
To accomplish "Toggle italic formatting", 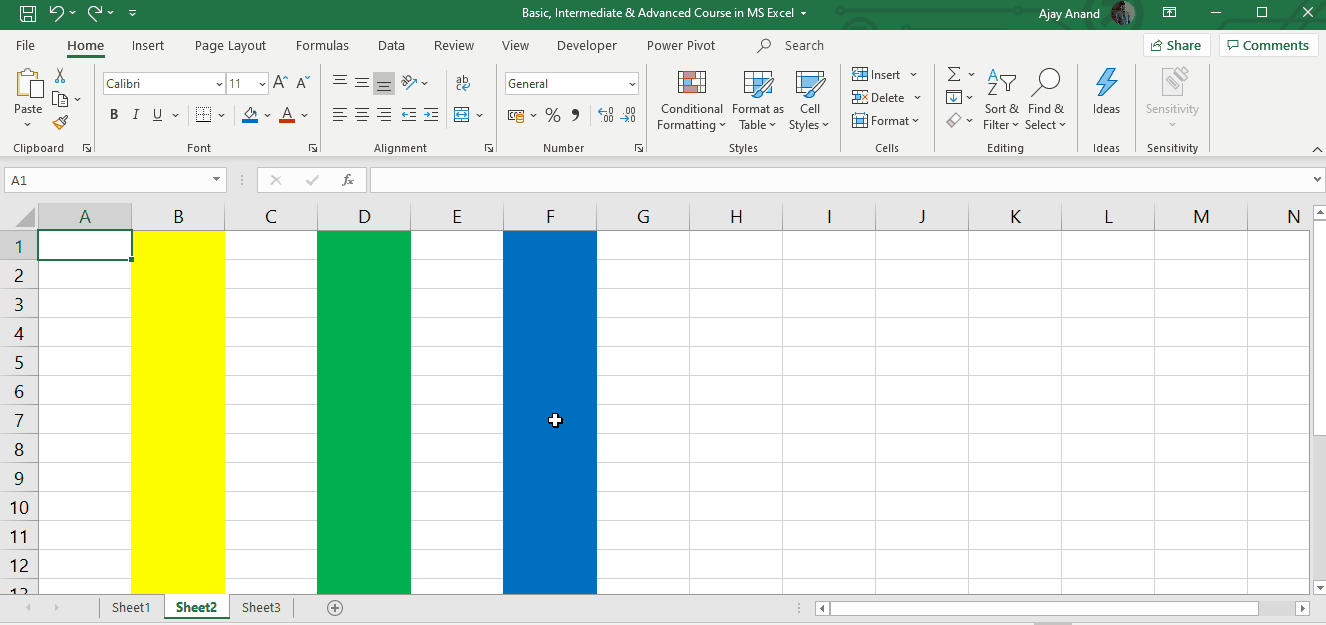I will tap(135, 114).
